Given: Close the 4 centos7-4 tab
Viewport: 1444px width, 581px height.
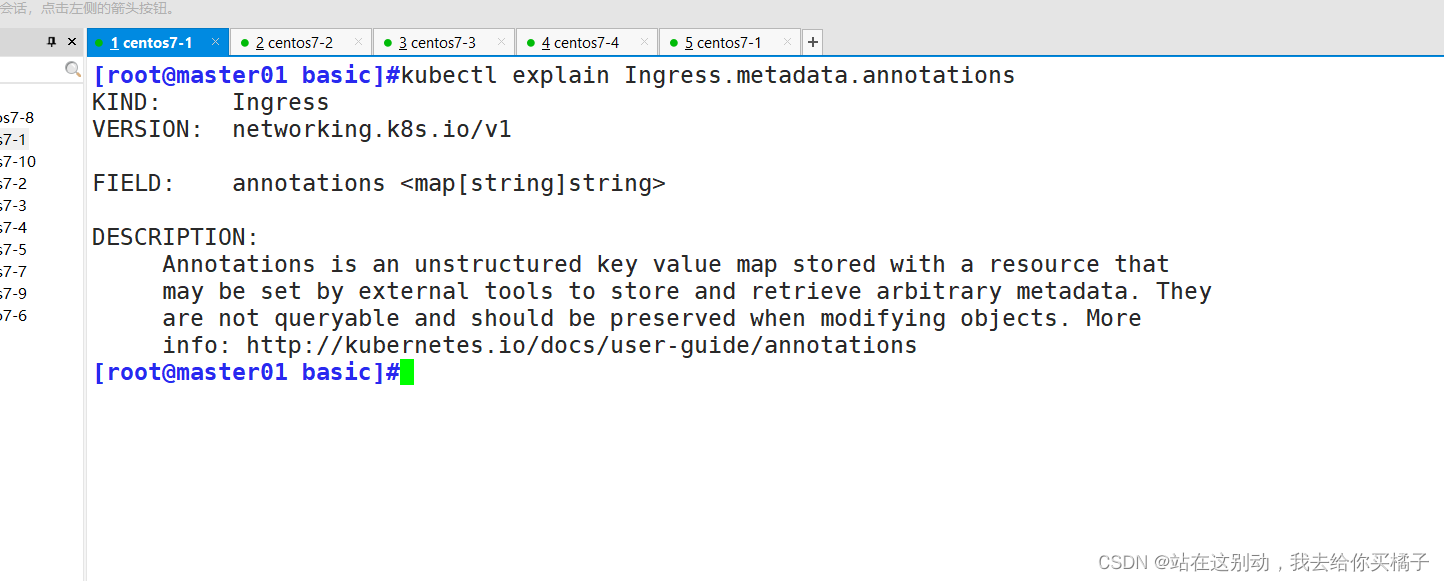Looking at the screenshot, I should coord(644,42).
